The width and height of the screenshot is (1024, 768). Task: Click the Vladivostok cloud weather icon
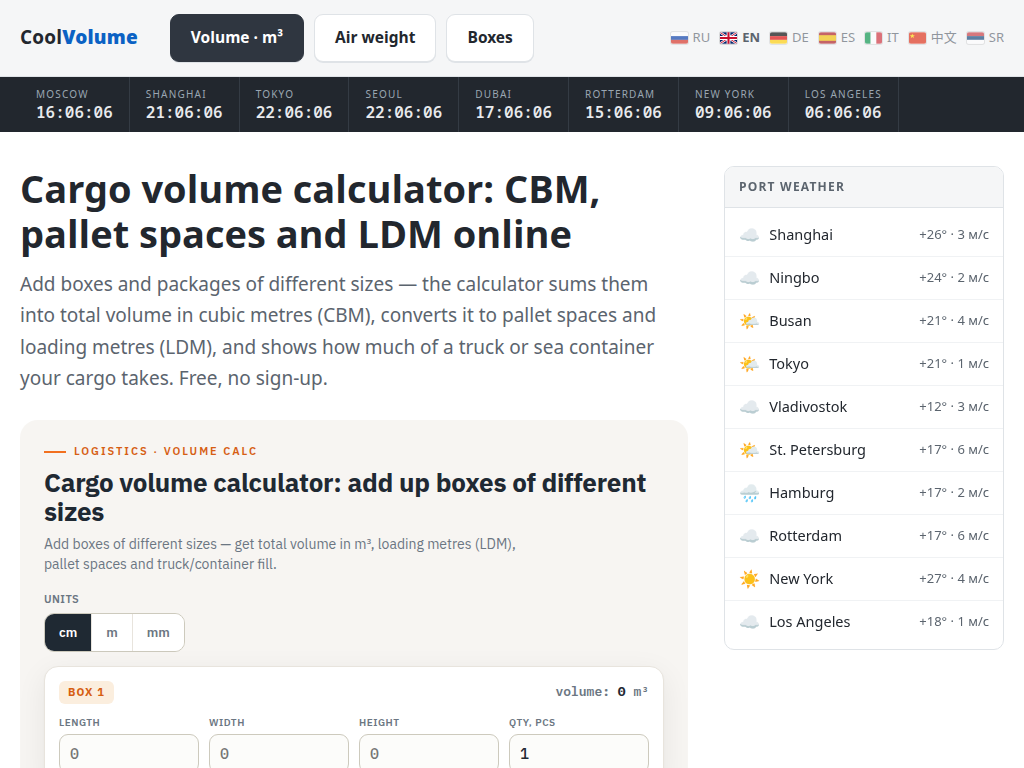(749, 407)
